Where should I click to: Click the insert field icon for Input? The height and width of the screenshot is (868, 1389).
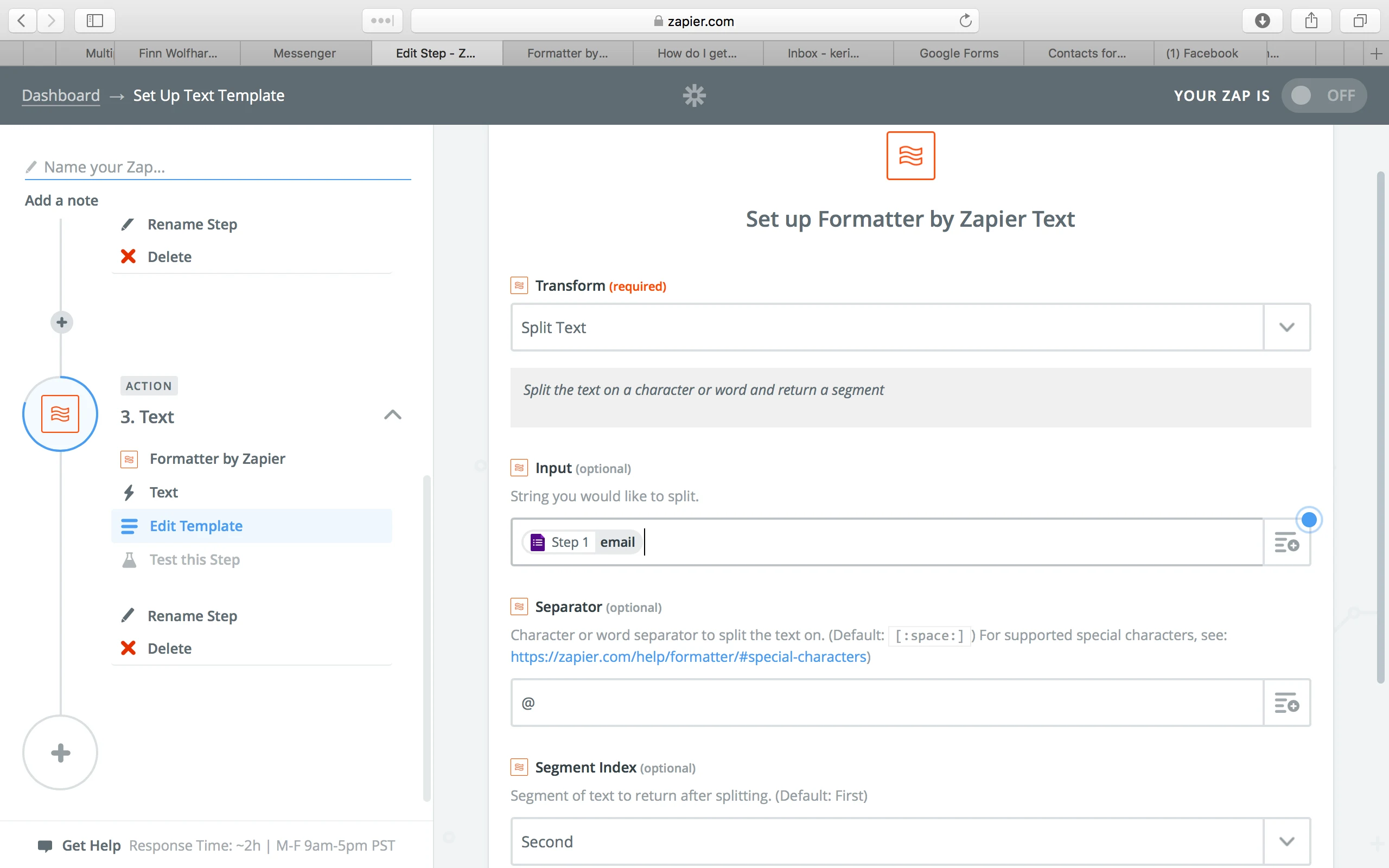point(1286,542)
